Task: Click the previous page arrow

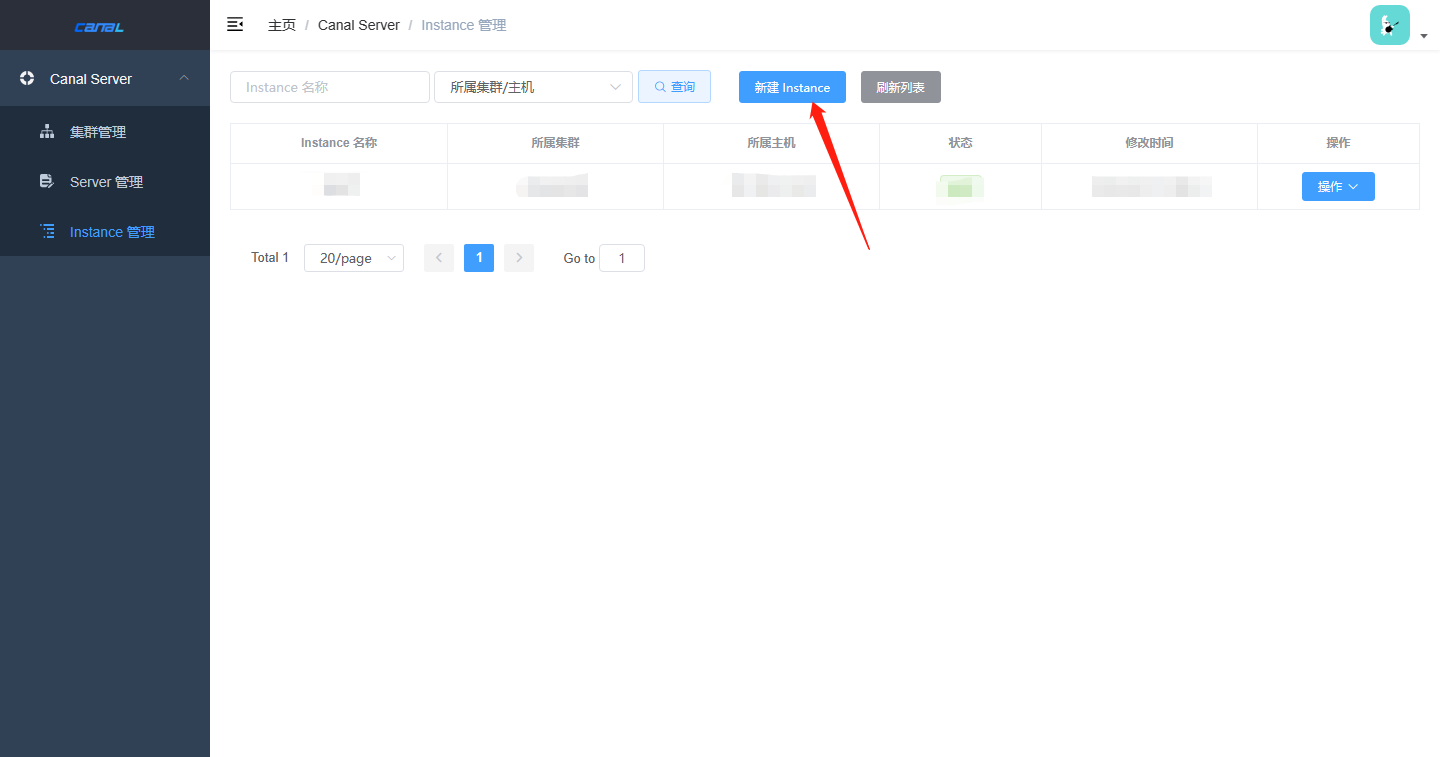Action: pos(439,258)
